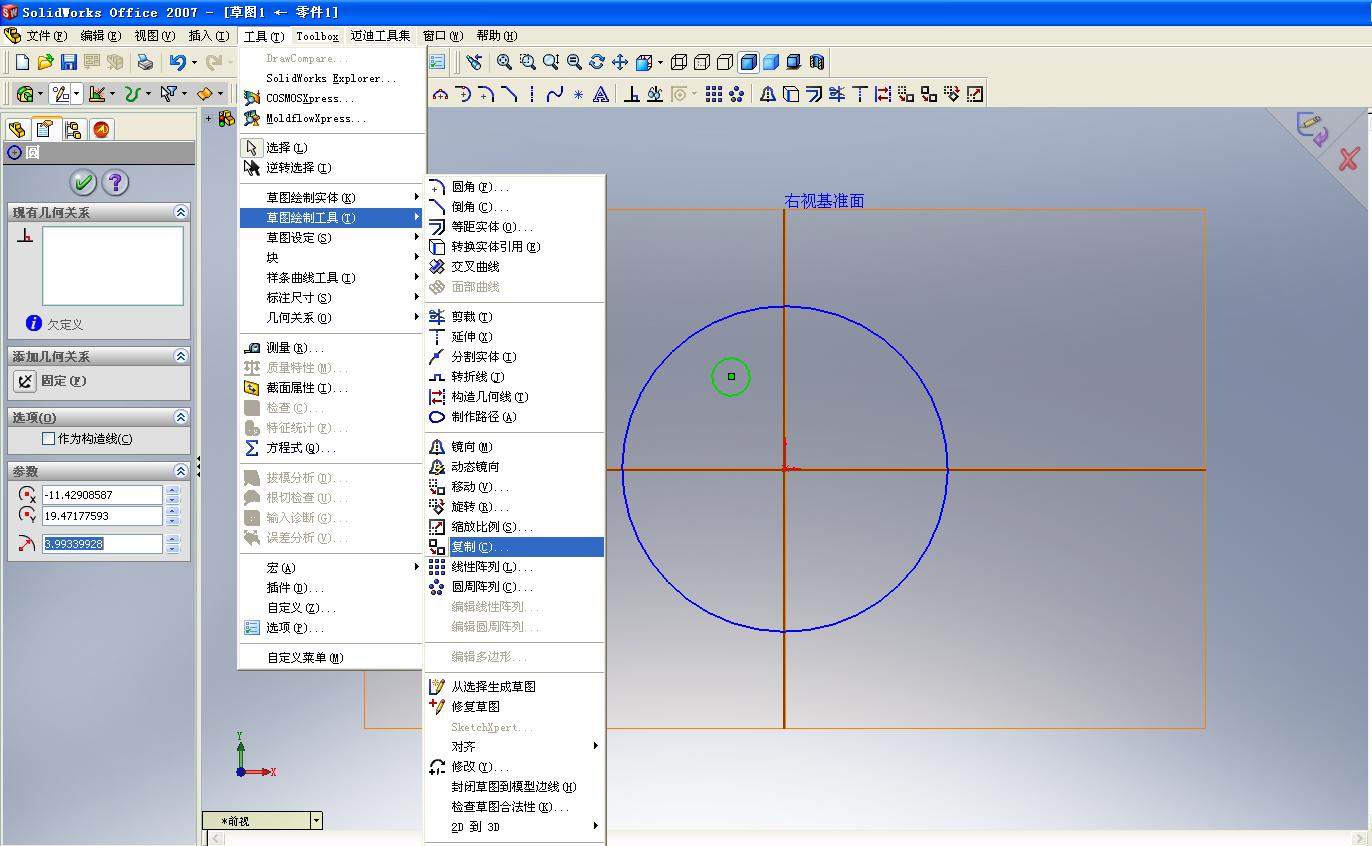Open the 编辑 menu
This screenshot has width=1372, height=846.
click(100, 36)
